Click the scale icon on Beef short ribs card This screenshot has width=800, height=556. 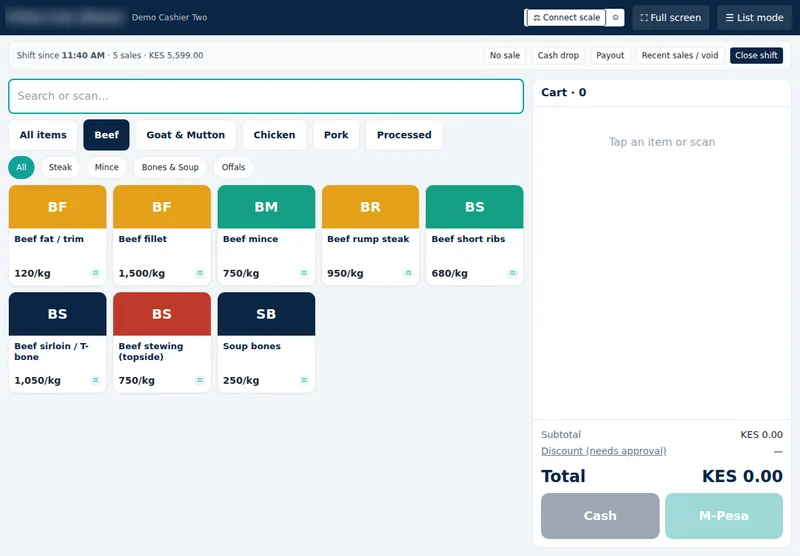(x=513, y=273)
